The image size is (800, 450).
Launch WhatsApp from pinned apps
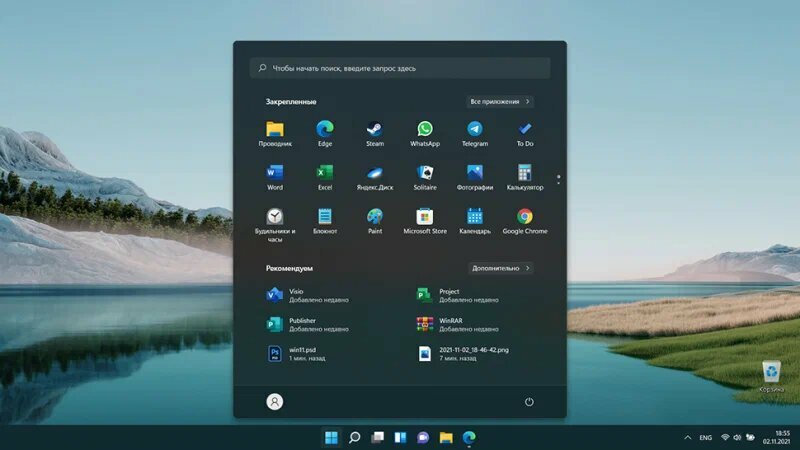(424, 134)
